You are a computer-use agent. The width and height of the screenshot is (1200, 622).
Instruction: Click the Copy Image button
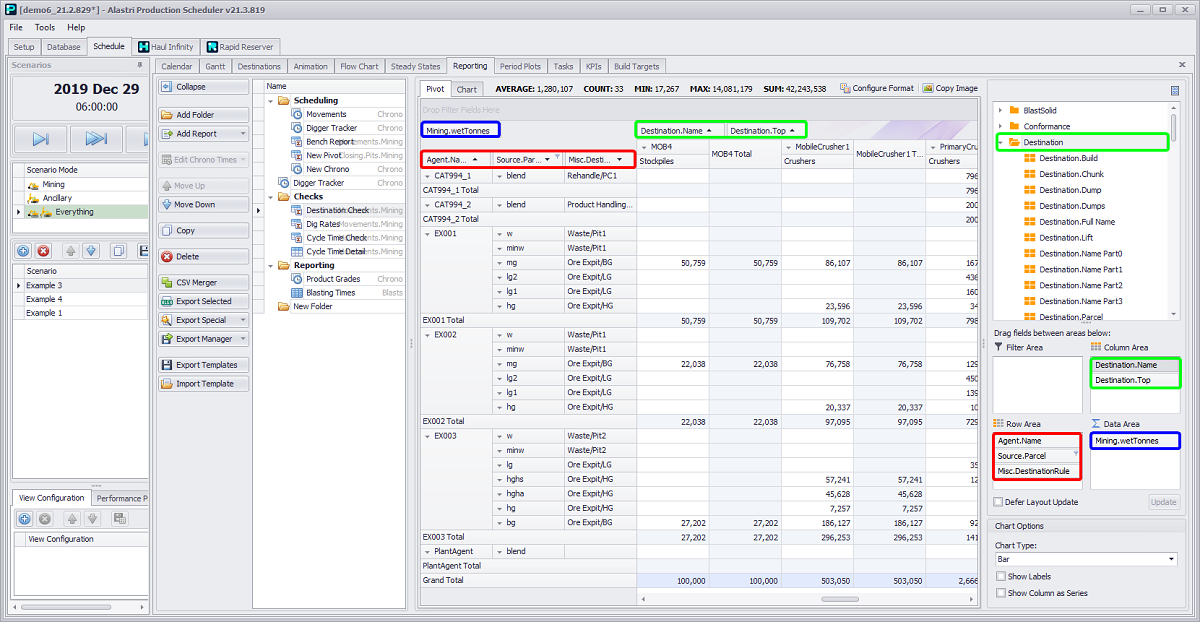(x=949, y=88)
